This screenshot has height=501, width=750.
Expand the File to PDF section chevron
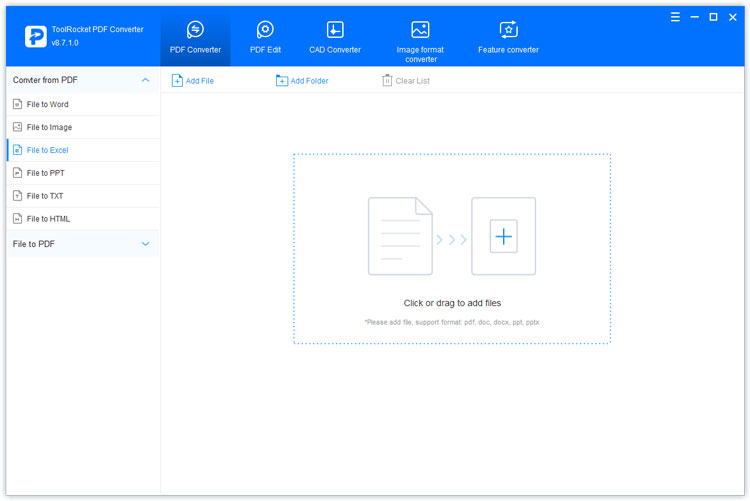click(x=145, y=244)
